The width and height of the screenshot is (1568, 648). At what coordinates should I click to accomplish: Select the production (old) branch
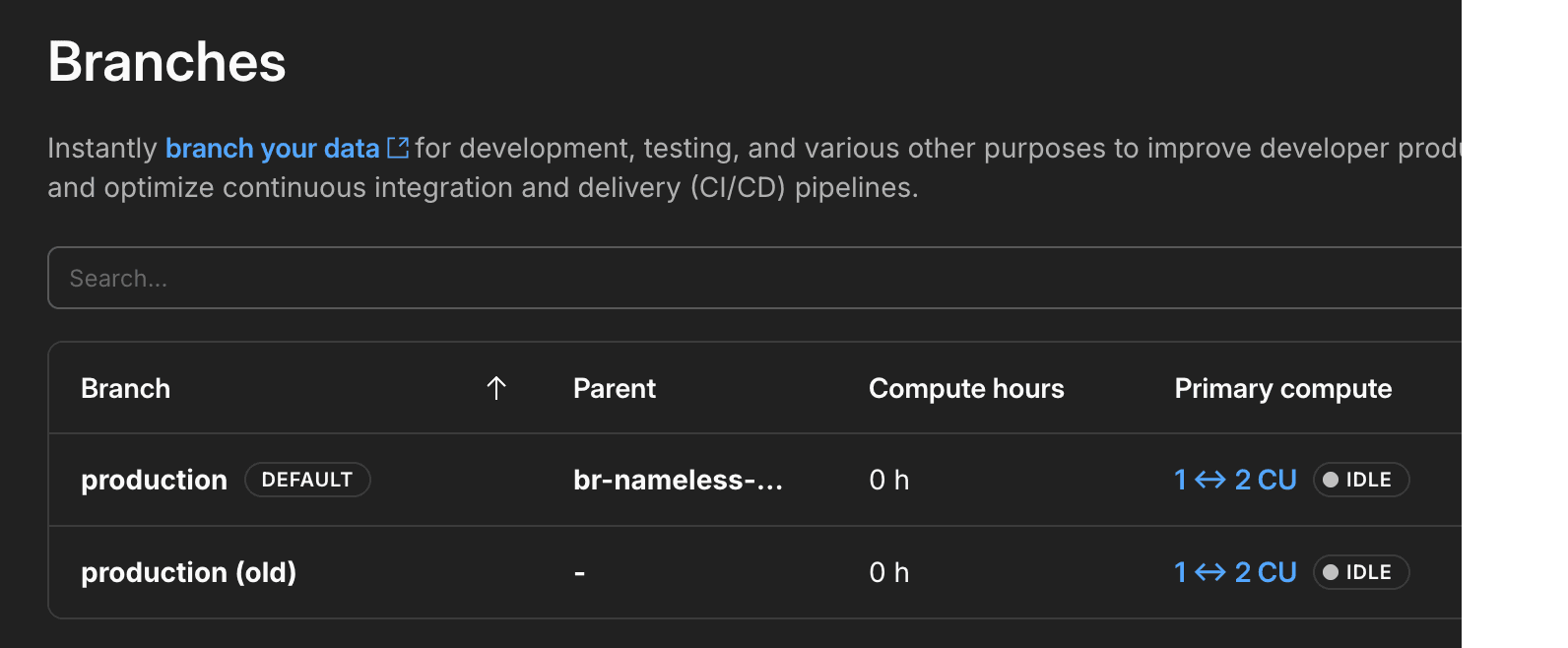pyautogui.click(x=188, y=572)
